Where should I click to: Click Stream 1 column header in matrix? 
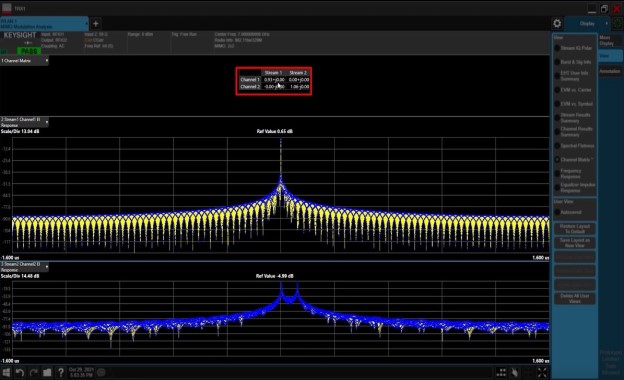273,73
